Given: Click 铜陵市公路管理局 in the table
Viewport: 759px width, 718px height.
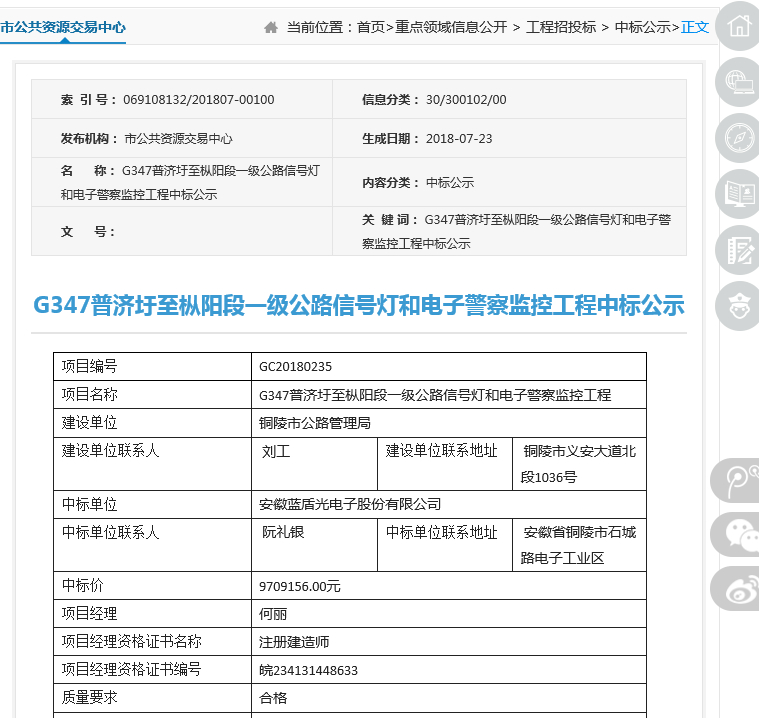Looking at the screenshot, I should click(315, 423).
